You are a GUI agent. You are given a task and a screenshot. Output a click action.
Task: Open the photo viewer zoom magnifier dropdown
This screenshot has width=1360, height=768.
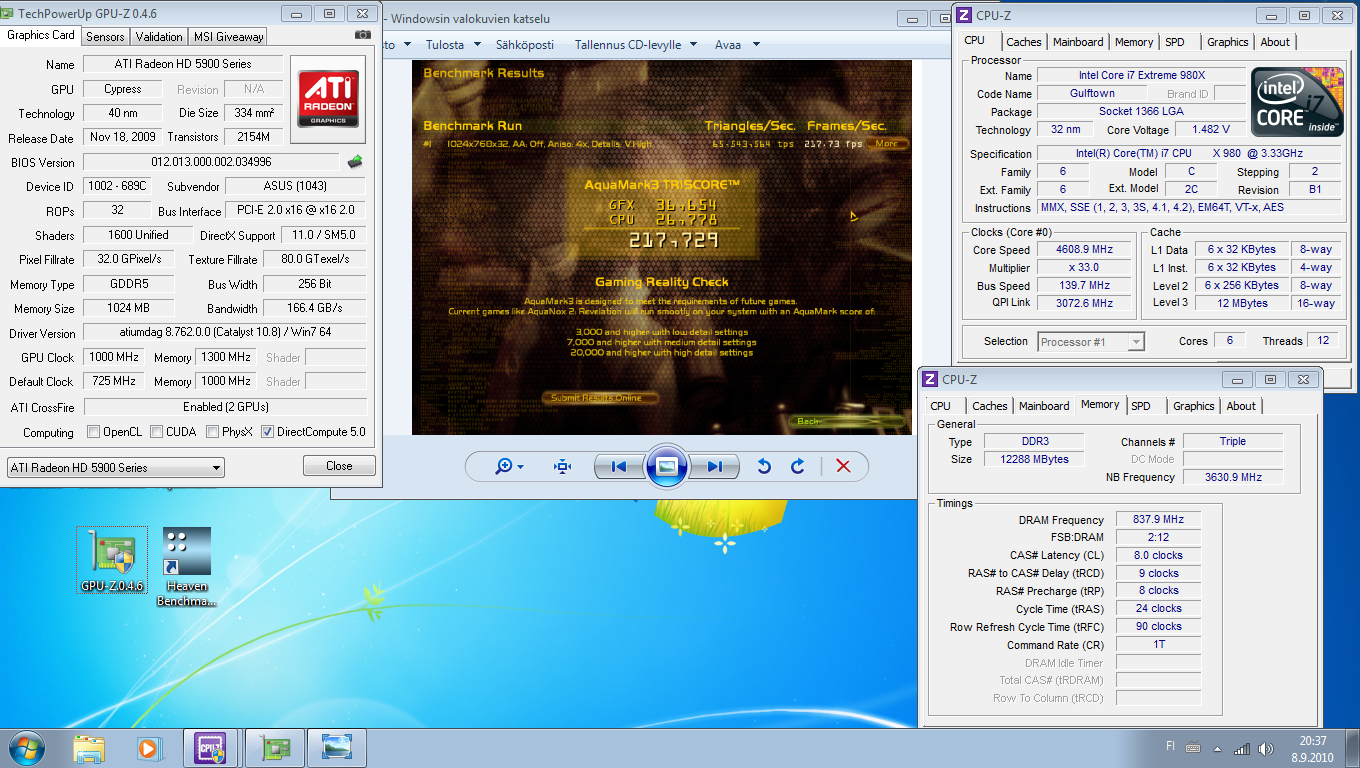click(x=510, y=466)
